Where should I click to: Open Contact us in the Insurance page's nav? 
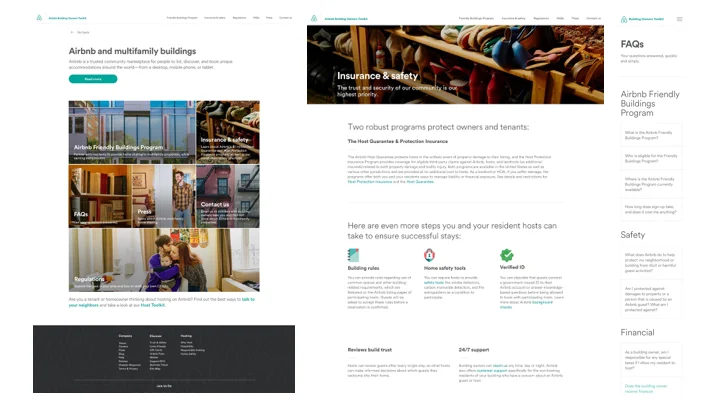click(x=593, y=18)
